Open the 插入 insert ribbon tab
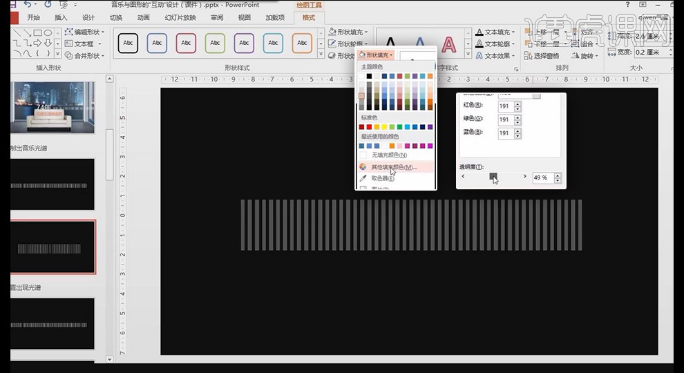This screenshot has width=684, height=373. (61, 17)
